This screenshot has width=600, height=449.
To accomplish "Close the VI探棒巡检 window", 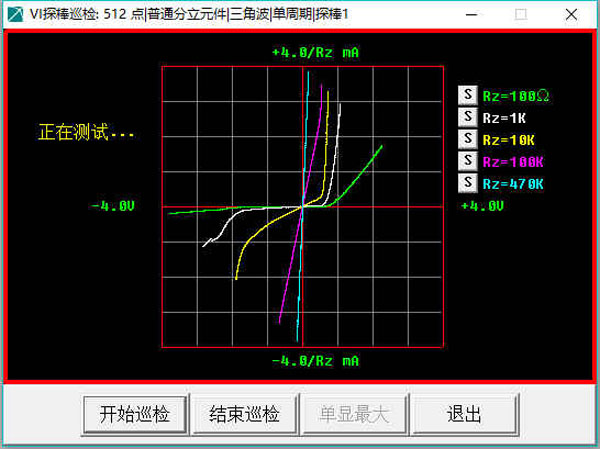I will point(571,15).
